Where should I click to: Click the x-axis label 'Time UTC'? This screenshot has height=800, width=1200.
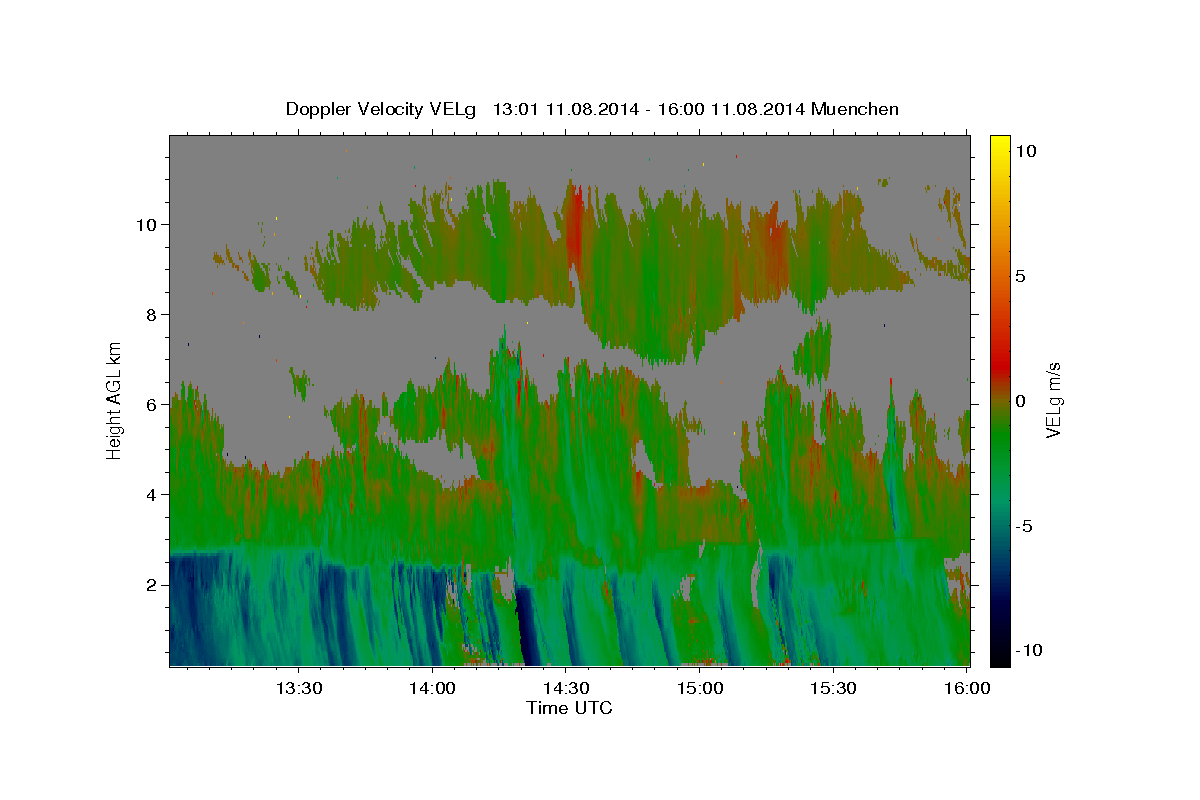[x=569, y=708]
